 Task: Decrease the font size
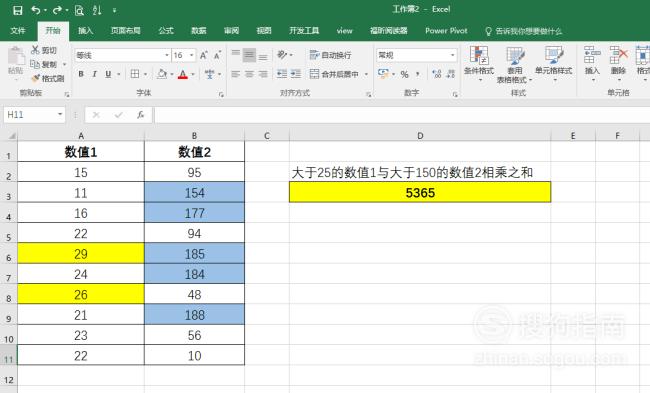(218, 55)
